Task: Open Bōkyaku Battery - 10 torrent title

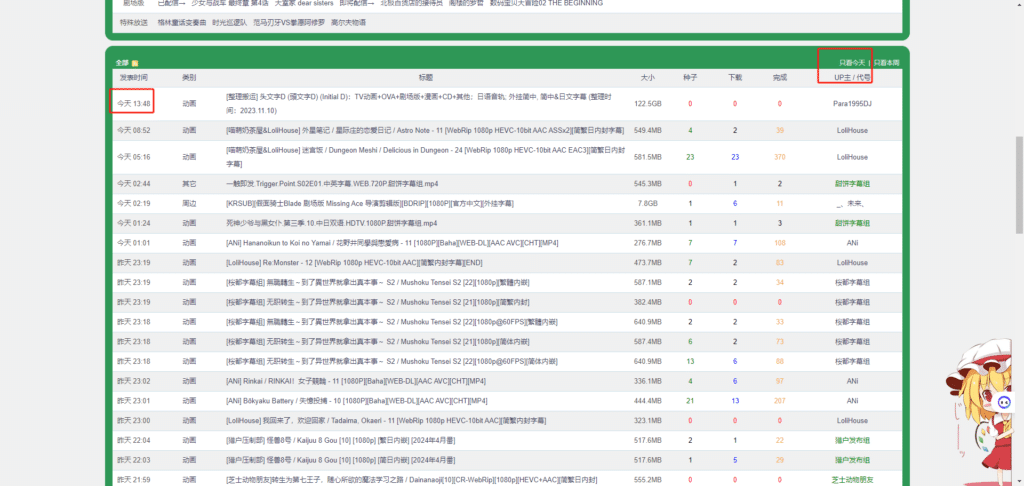Action: coord(357,400)
